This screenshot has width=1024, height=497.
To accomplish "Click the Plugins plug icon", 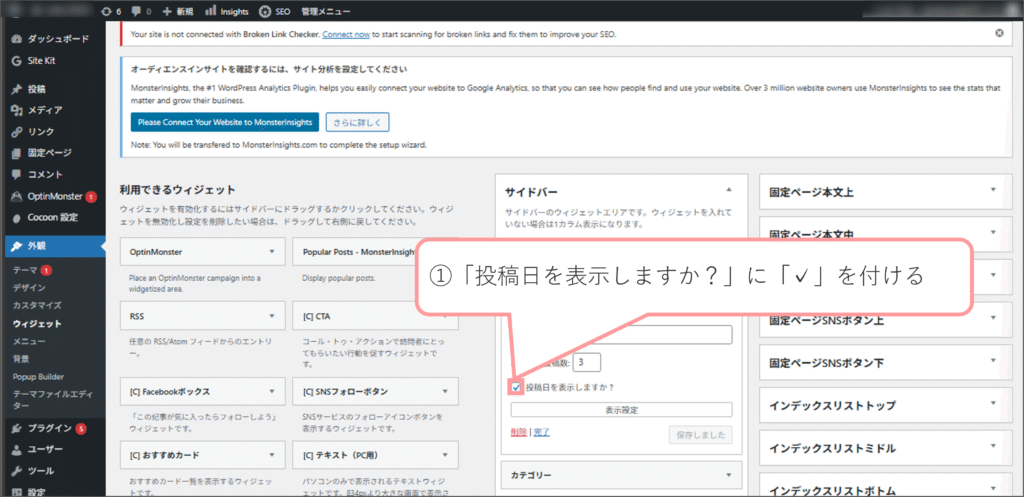I will click(x=17, y=428).
